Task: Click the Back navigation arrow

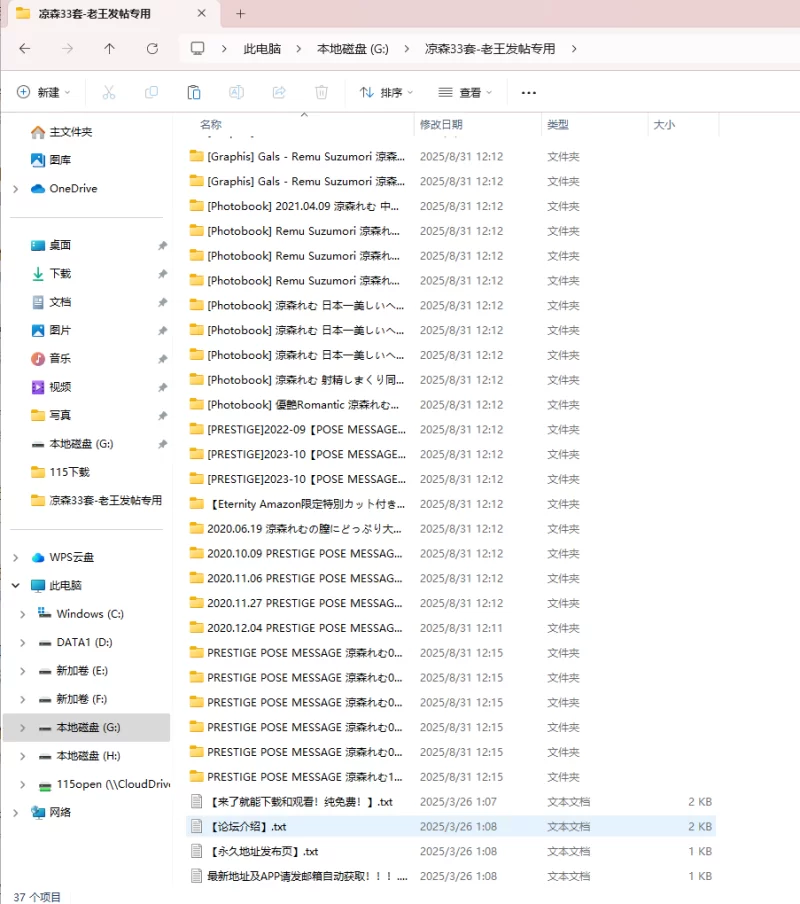Action: pyautogui.click(x=25, y=49)
